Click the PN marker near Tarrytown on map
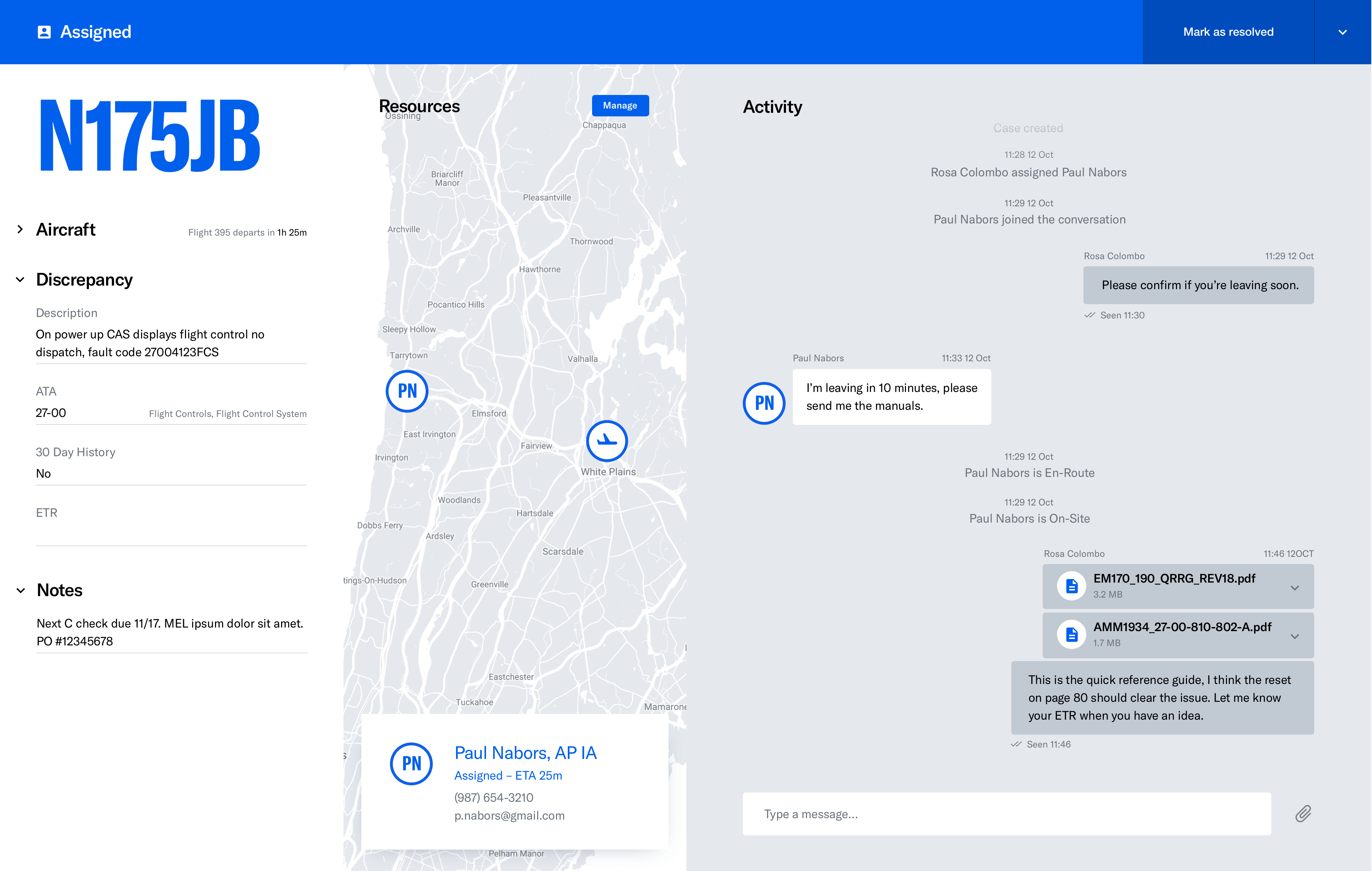Screen dimensions: 1372x871 [407, 391]
